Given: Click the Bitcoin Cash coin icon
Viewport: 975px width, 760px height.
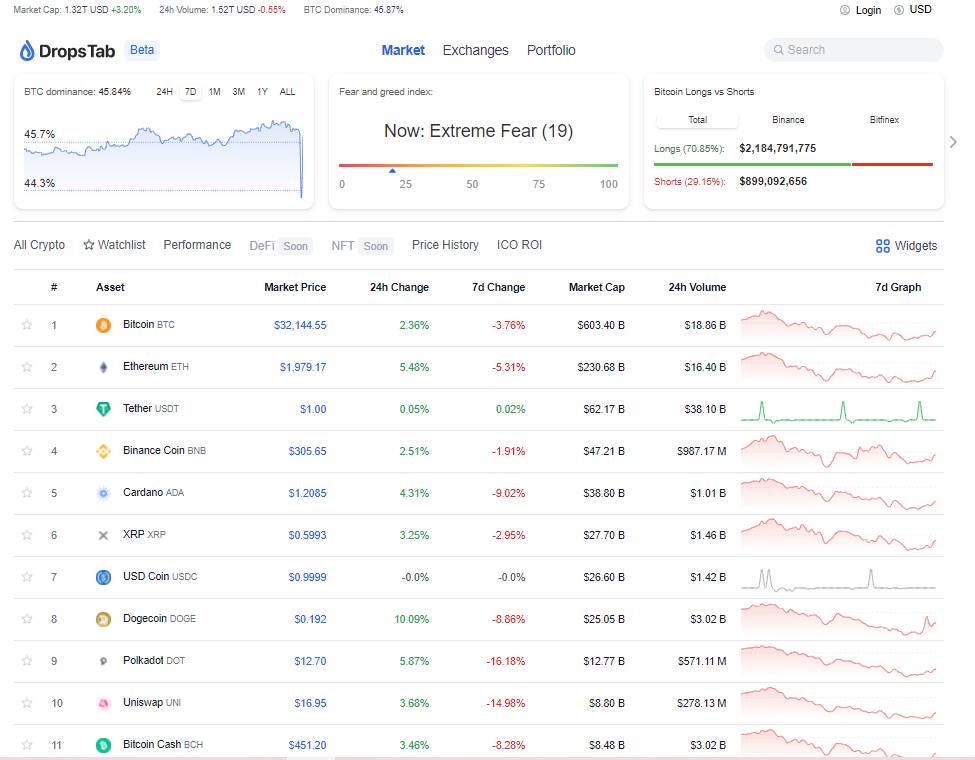Looking at the screenshot, I should tap(103, 744).
